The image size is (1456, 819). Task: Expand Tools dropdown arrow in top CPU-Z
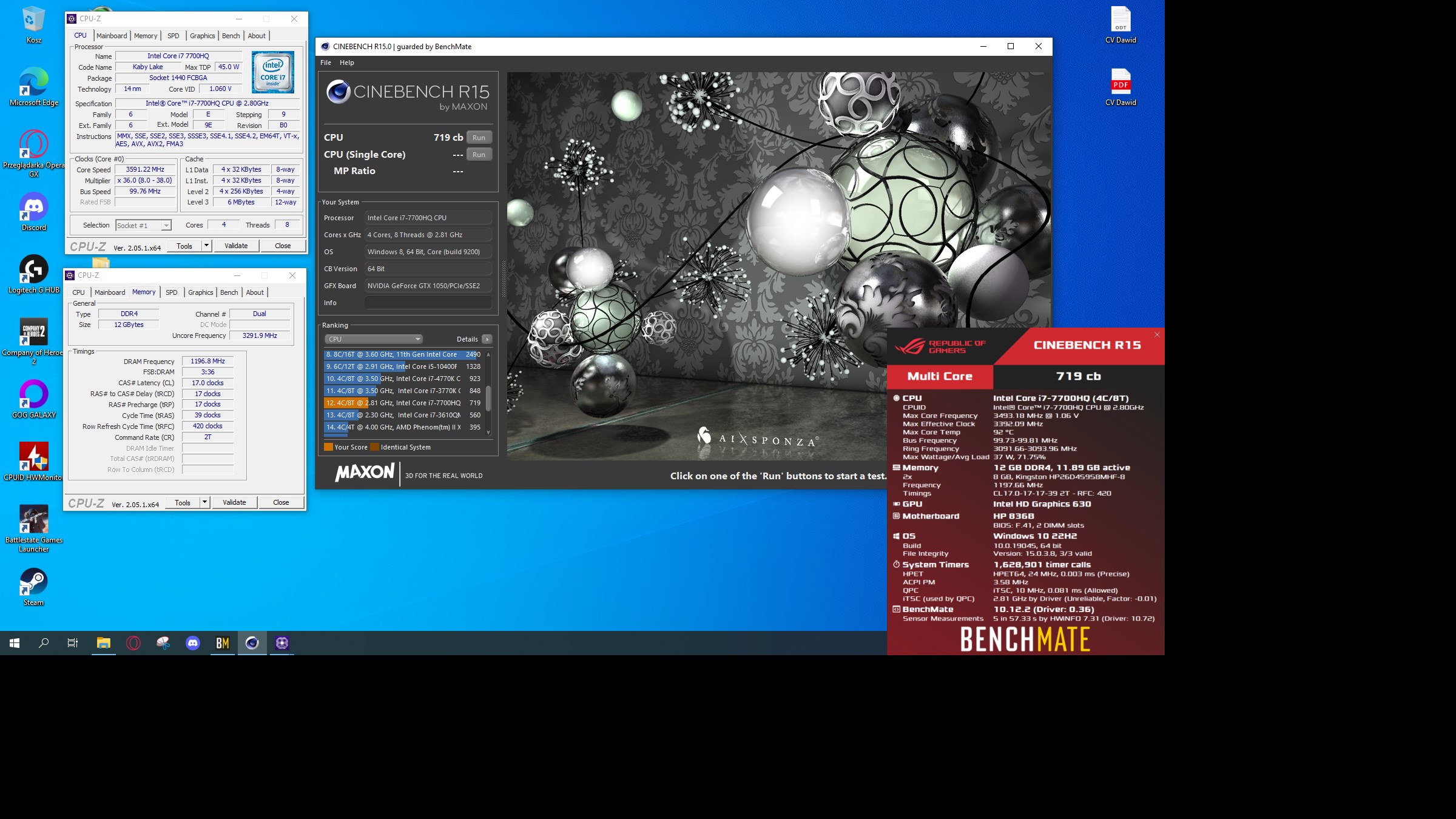pyautogui.click(x=206, y=246)
